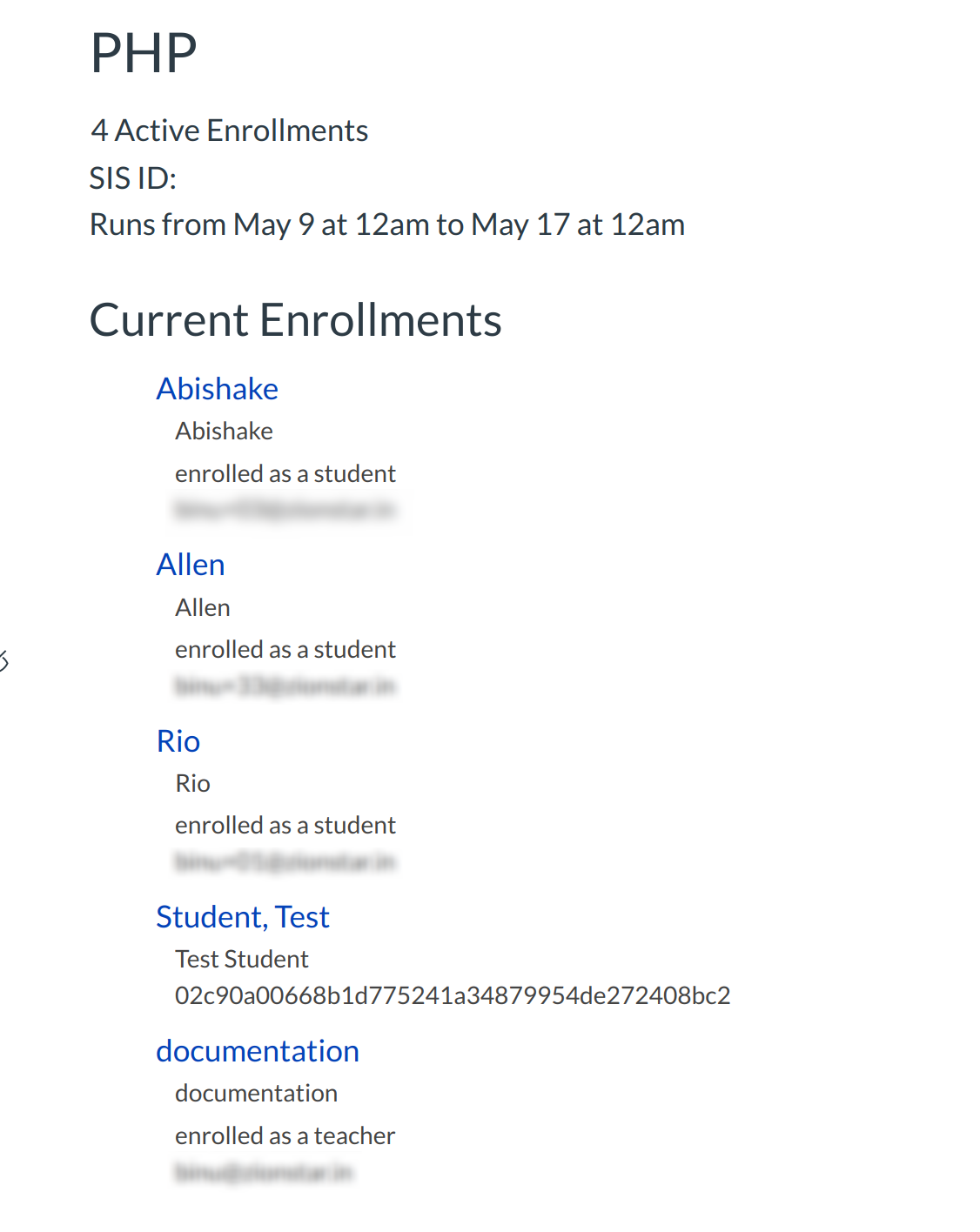Click Allen's blurred email address
The width and height of the screenshot is (980, 1232).
coord(285,686)
